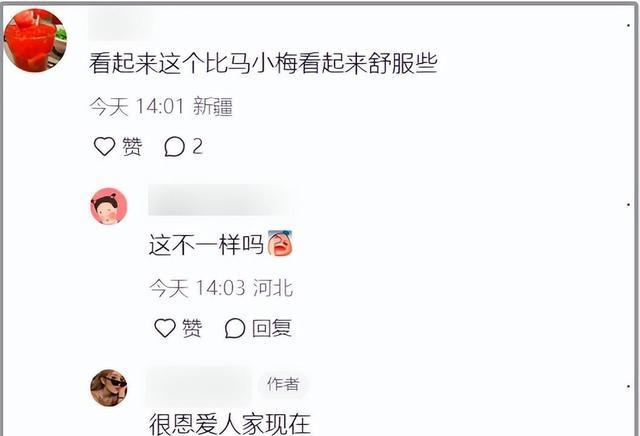Open the cartoon girl avatar's profile

click(x=109, y=206)
